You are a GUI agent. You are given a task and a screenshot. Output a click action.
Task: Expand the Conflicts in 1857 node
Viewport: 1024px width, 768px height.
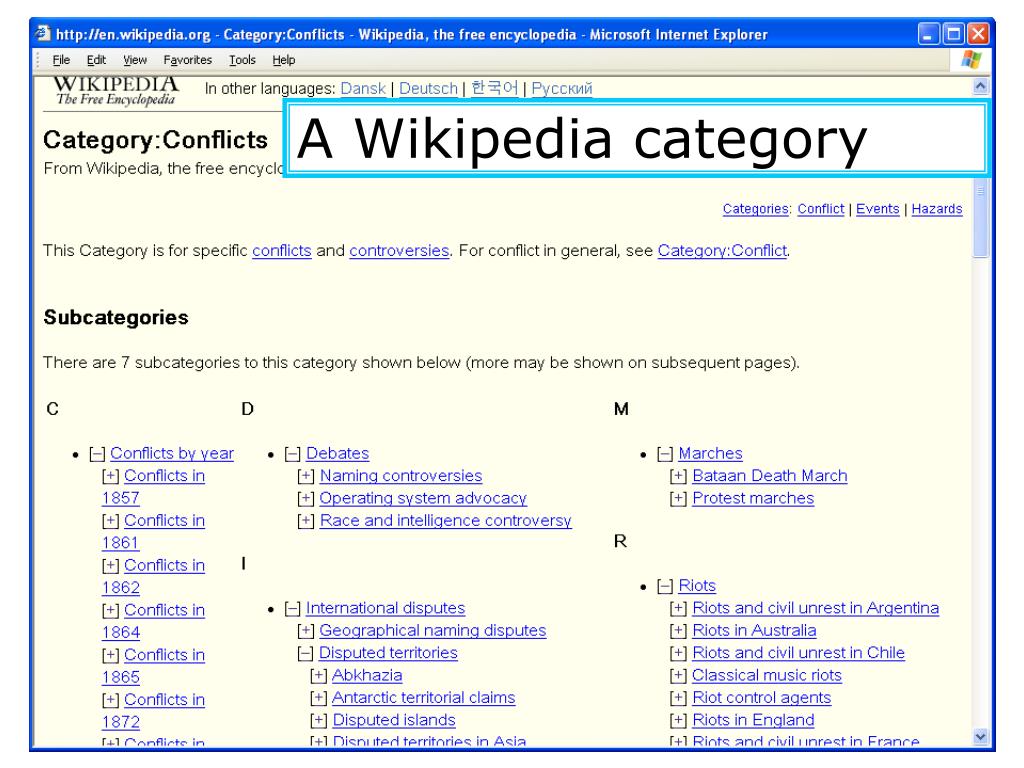coord(110,476)
